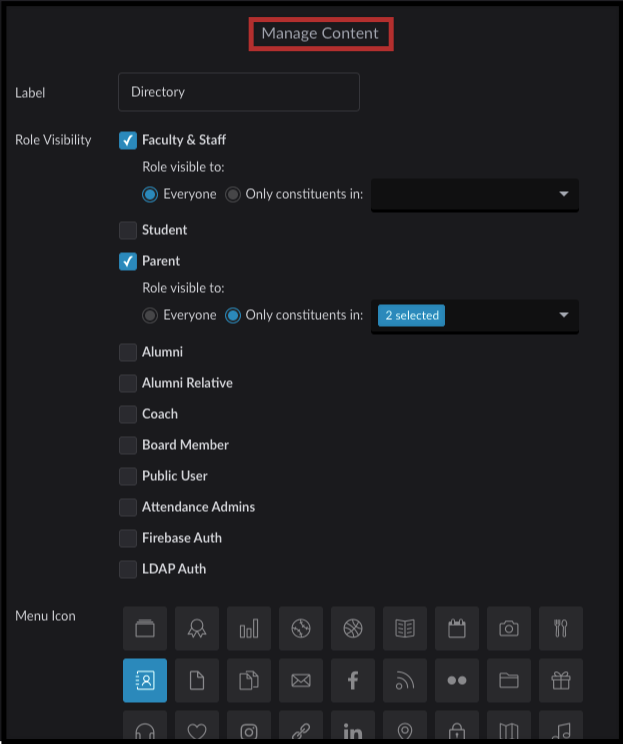Select the albums stack menu icon
The image size is (623, 744).
(145, 628)
